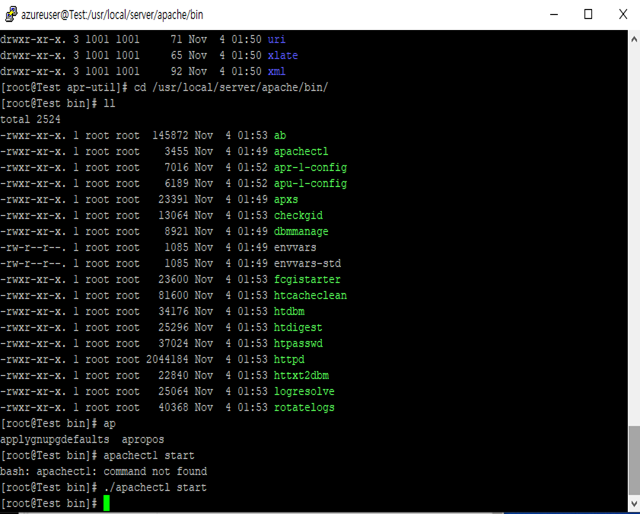Click the blue 'xml' directory name

pos(276,71)
